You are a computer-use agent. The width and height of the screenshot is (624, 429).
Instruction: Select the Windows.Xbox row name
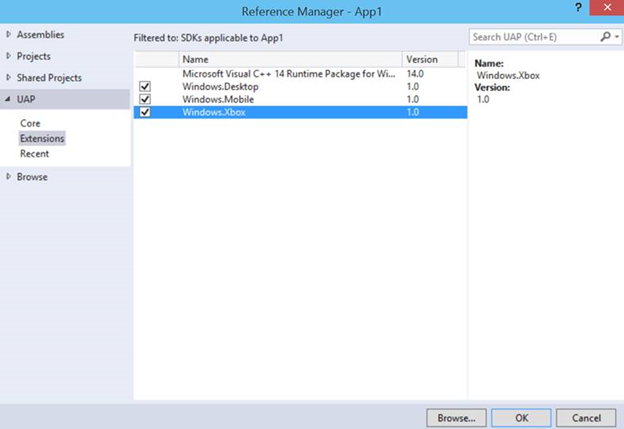pos(214,112)
